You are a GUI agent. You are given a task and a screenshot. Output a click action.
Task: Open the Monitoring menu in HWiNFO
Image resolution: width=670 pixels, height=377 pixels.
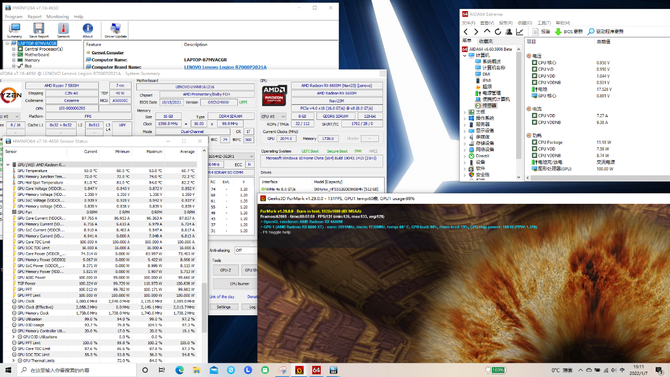(57, 17)
